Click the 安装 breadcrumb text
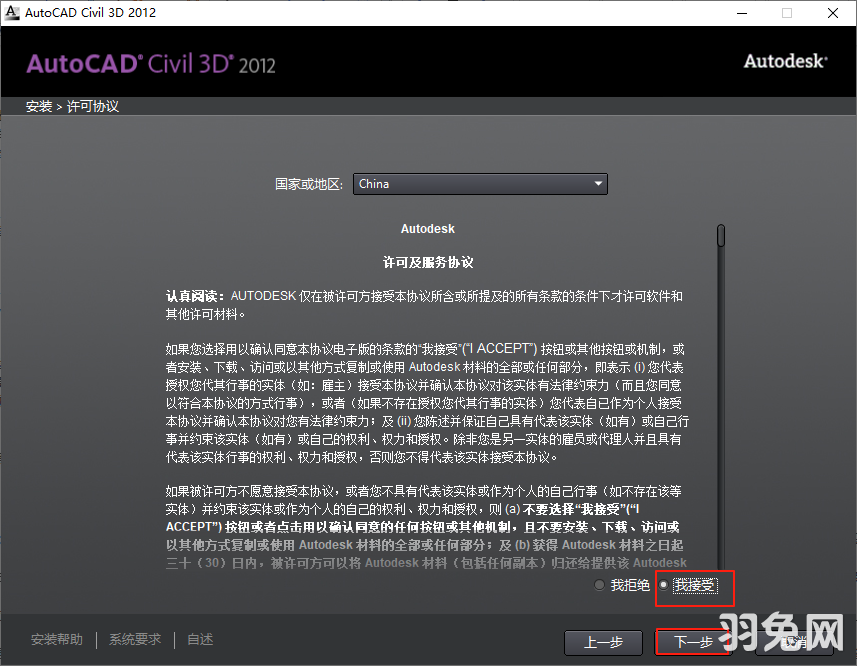857x666 pixels. pos(39,106)
